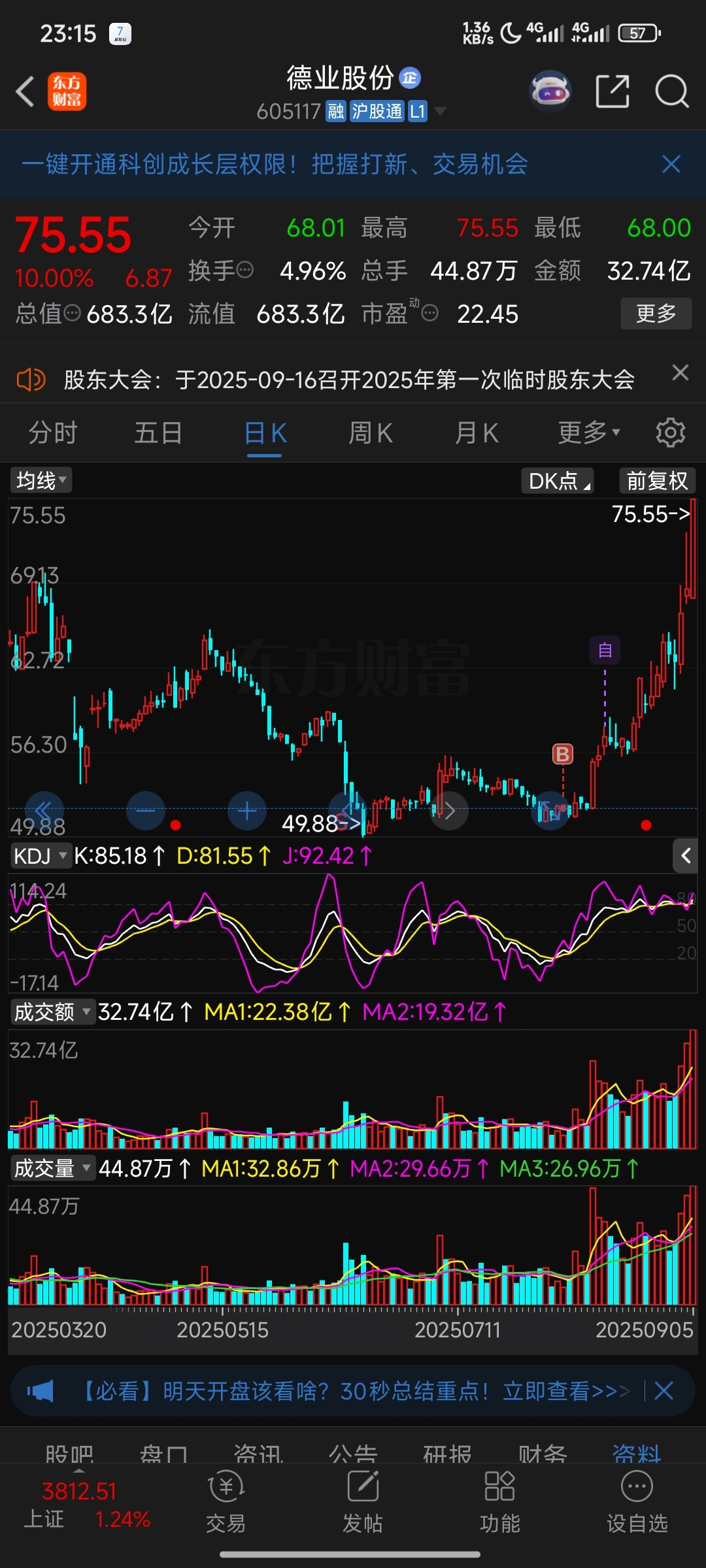Tap the 10.00% change percentage
706x1568 pixels.
pyautogui.click(x=54, y=278)
